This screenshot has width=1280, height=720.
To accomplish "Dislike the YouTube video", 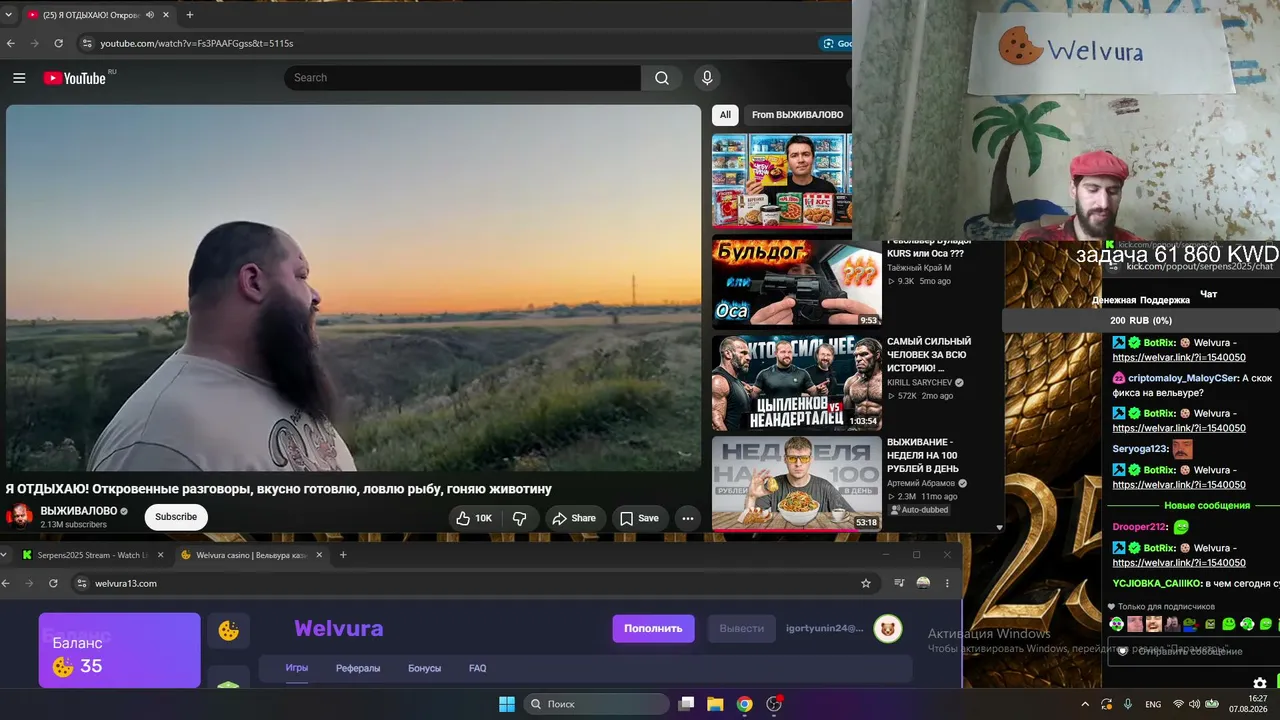I will [520, 518].
